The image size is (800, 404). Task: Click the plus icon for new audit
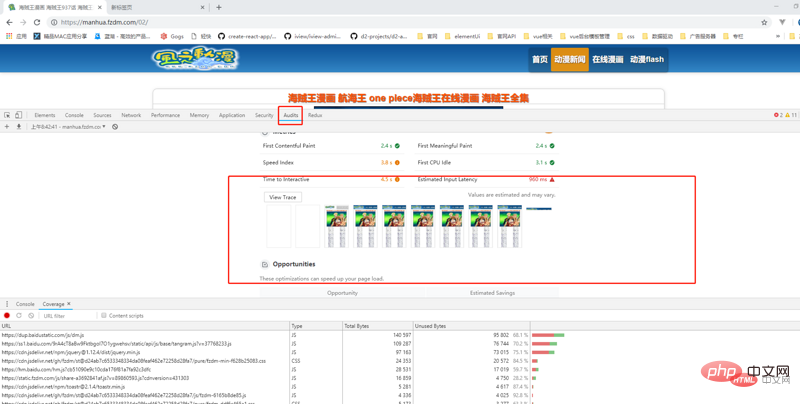[x=7, y=127]
